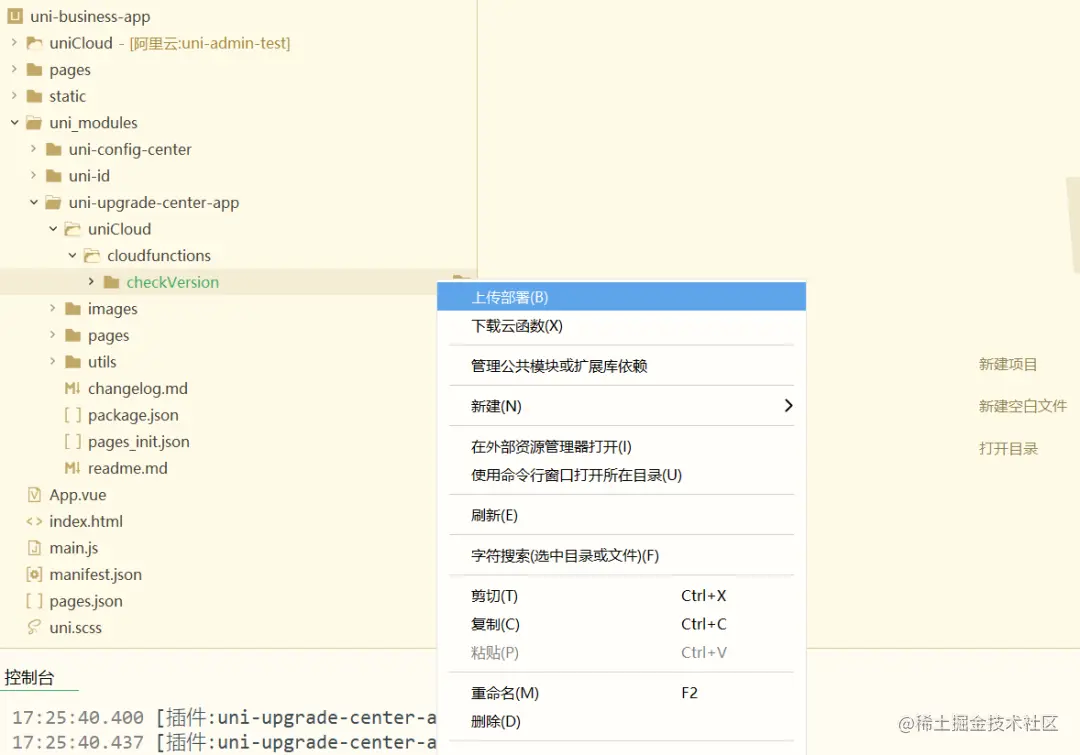Click the console log line at 17:25:40.437
Image resolution: width=1080 pixels, height=755 pixels.
[x=224, y=743]
